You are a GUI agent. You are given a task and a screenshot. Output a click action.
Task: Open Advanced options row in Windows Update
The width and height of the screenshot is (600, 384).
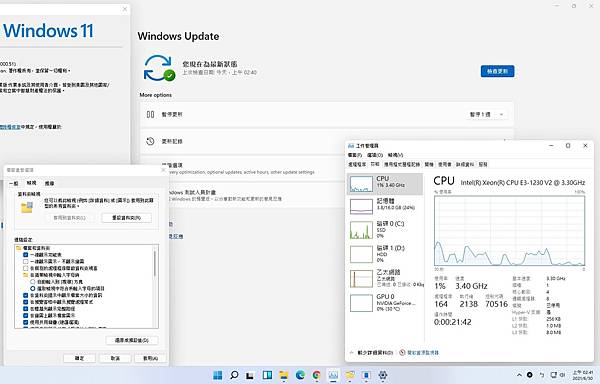click(x=243, y=168)
